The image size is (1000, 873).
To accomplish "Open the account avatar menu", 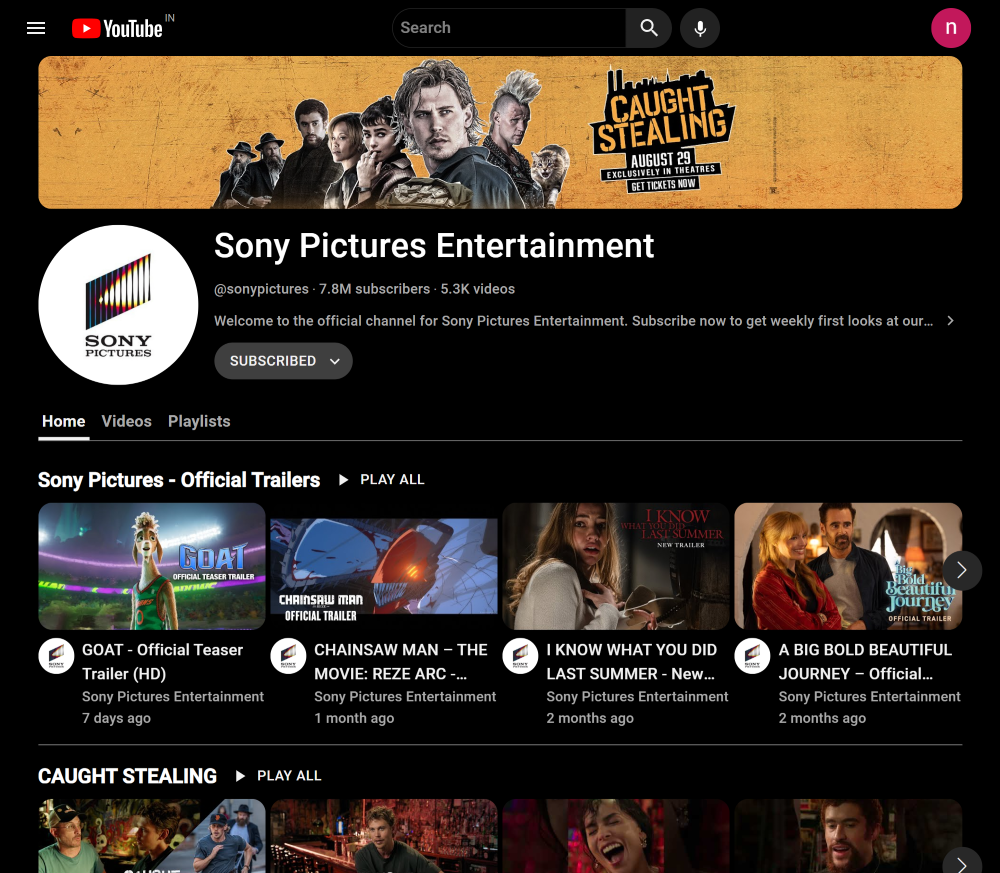I will tap(950, 28).
